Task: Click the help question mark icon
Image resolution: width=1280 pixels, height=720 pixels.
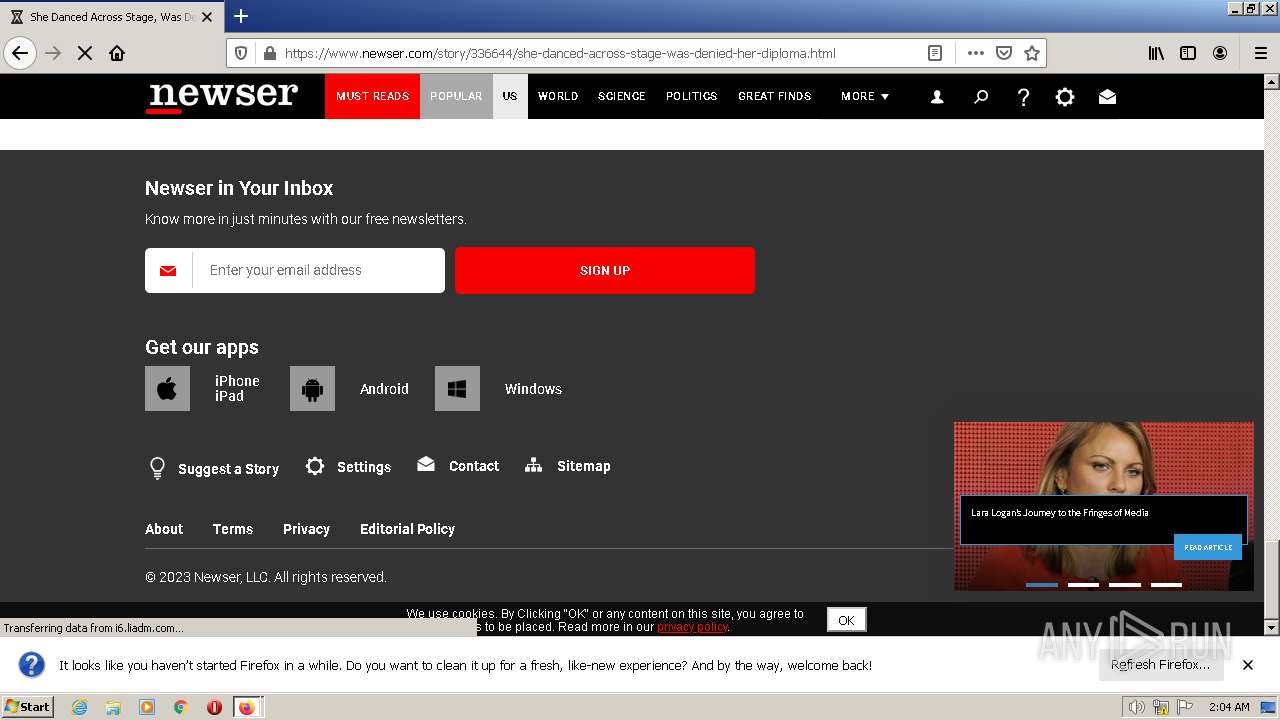Action: 1023,97
